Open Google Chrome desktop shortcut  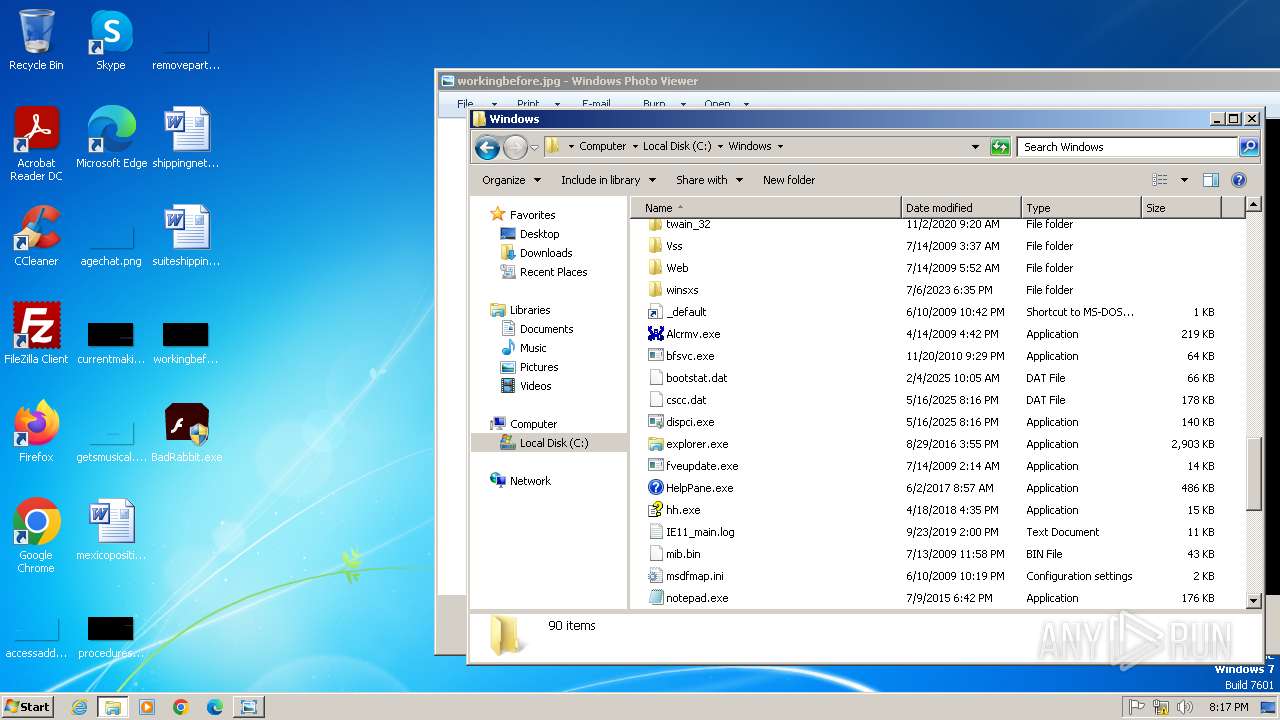coord(36,536)
